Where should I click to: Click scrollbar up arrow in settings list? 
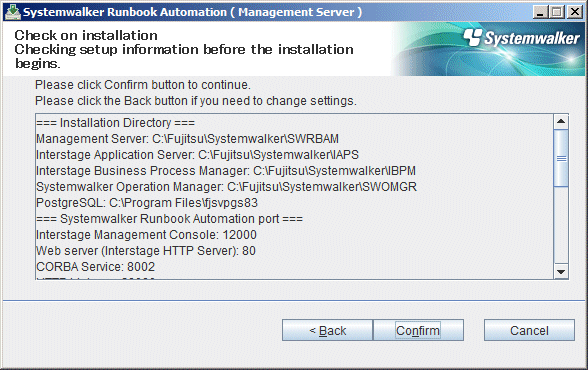point(561,121)
